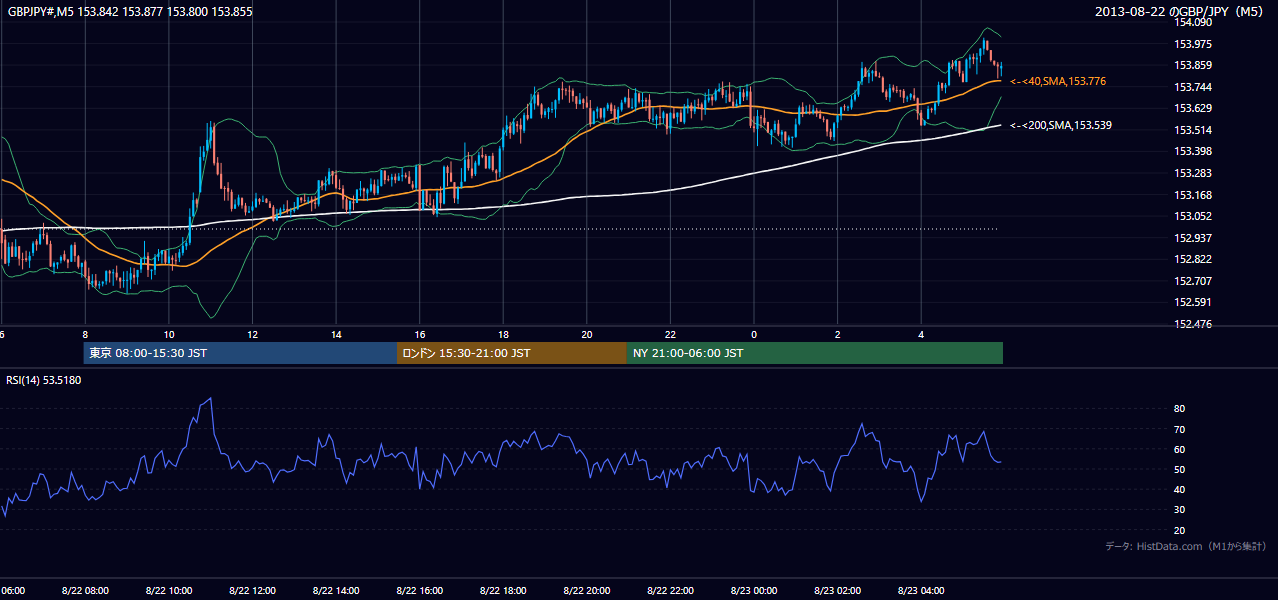Select the 40 SMA label 153.776
The image size is (1278, 600).
tap(1058, 81)
